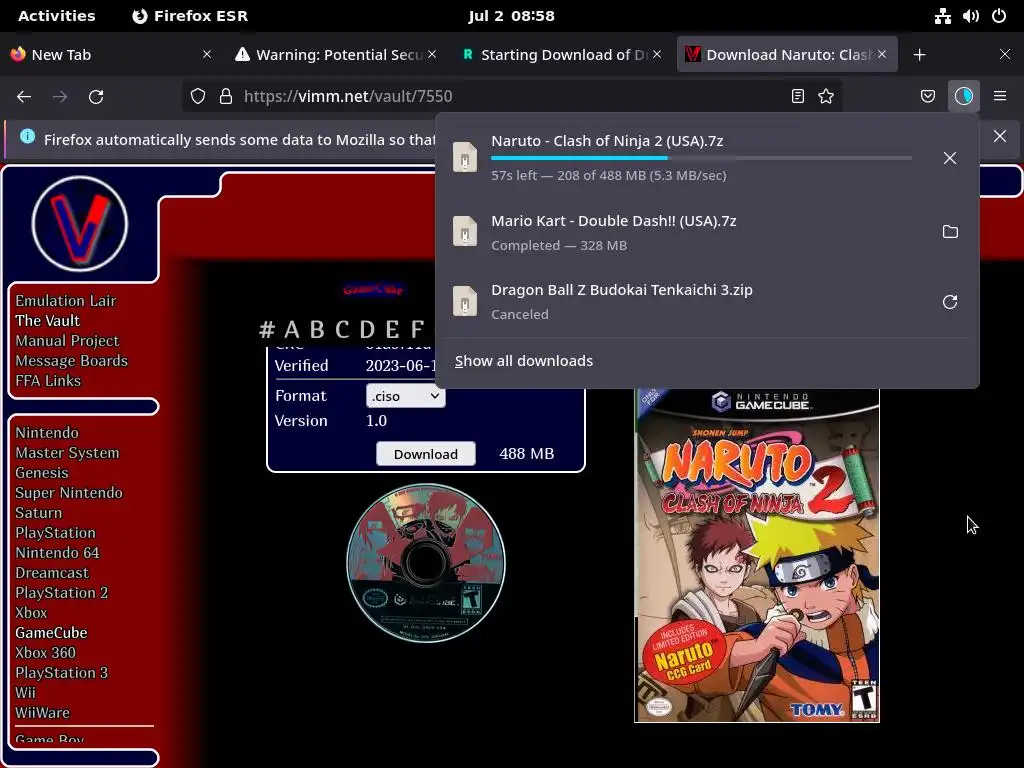Click the Mario Kart file archive icon
This screenshot has width=1024, height=768.
pyautogui.click(x=465, y=231)
